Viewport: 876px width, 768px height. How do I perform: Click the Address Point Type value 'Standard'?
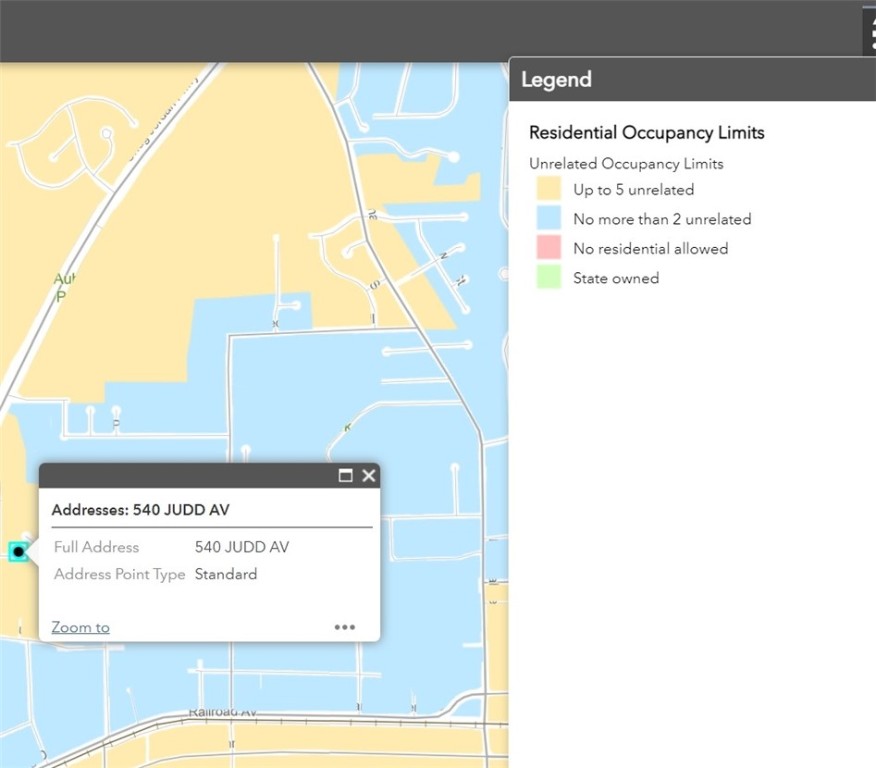(226, 574)
